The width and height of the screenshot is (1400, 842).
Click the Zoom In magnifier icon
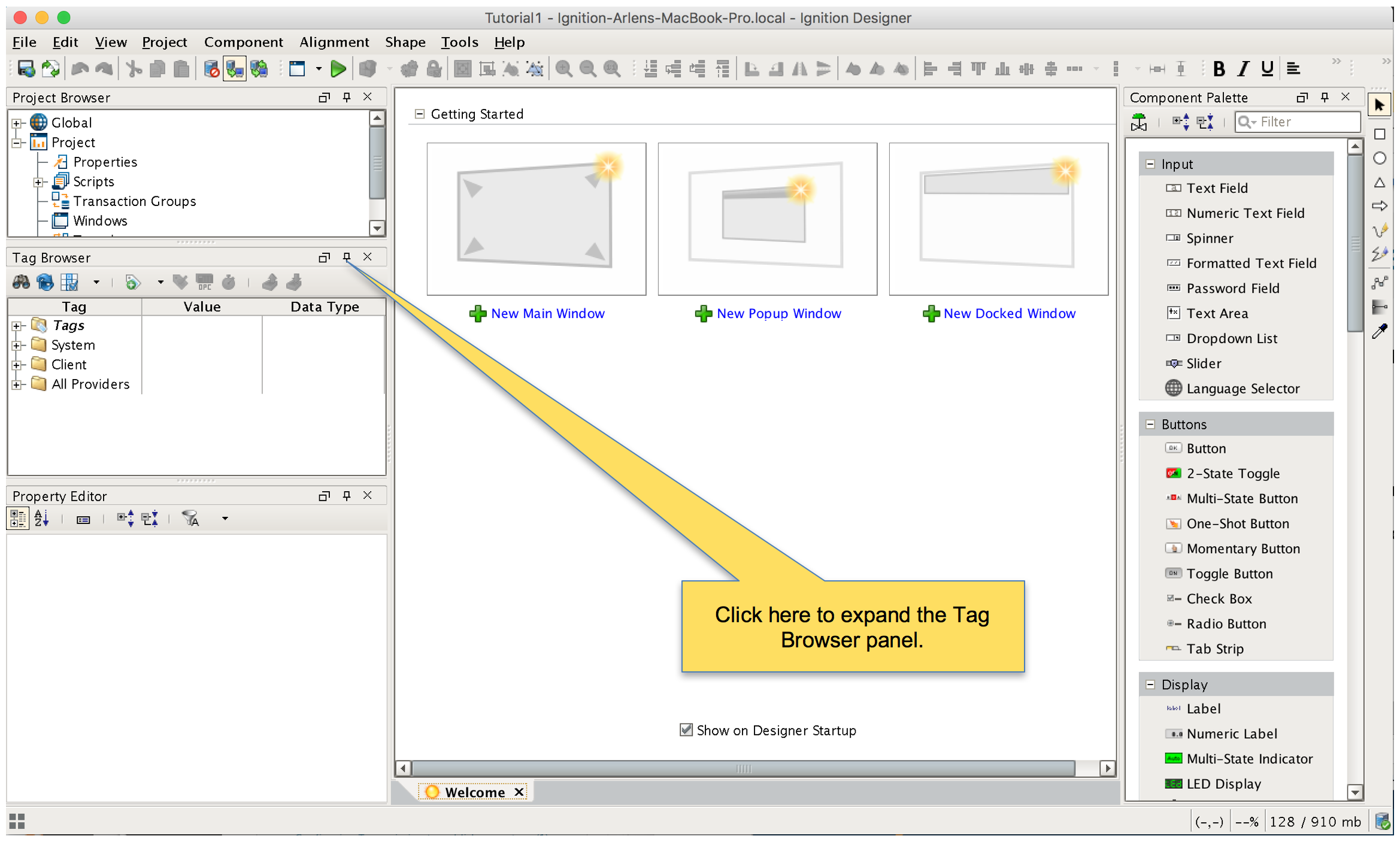[563, 69]
